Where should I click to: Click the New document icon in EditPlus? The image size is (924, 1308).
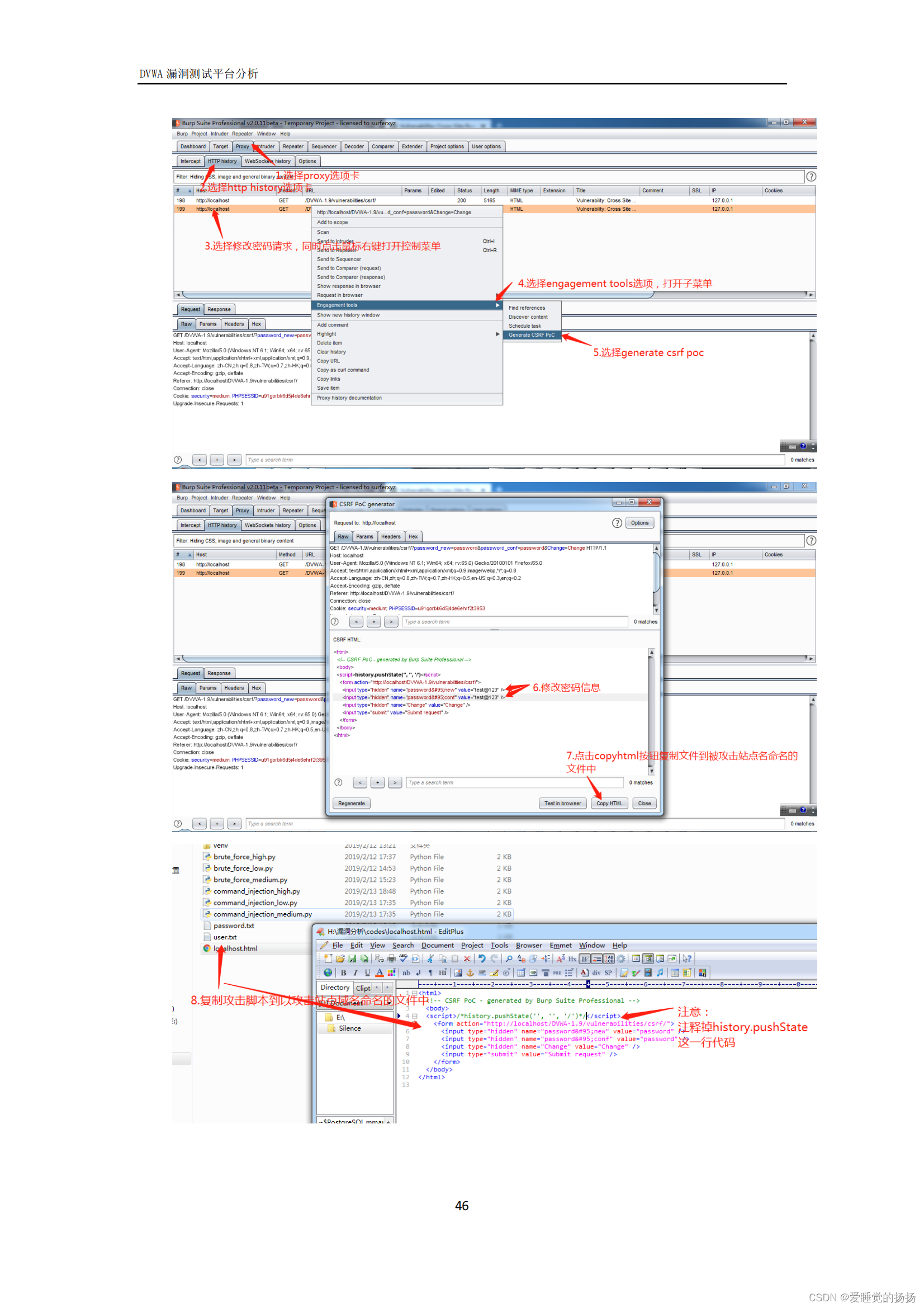[x=328, y=959]
